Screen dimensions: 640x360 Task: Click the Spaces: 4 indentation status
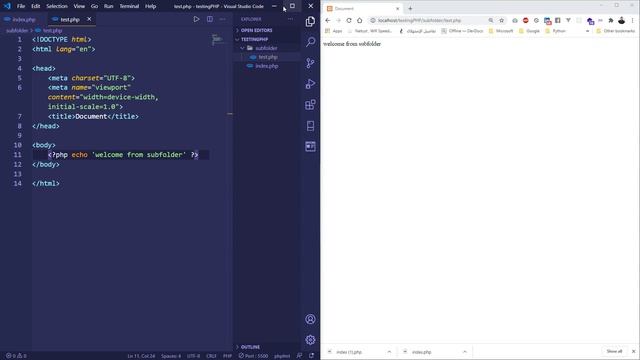171,356
